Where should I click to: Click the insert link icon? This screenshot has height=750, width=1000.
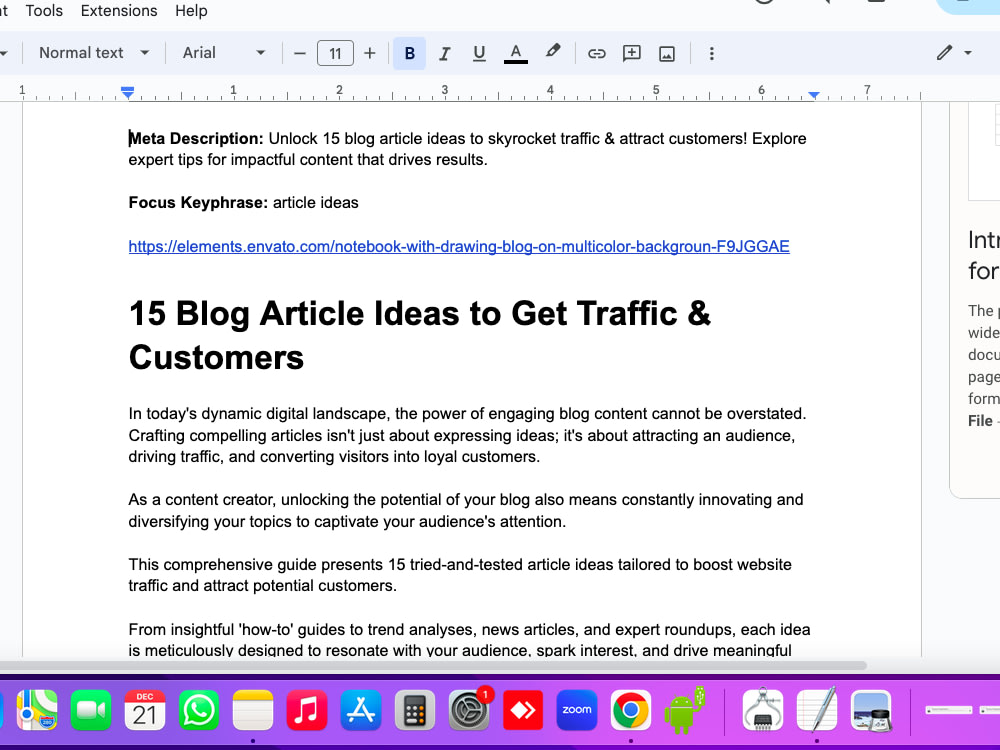[x=596, y=54]
